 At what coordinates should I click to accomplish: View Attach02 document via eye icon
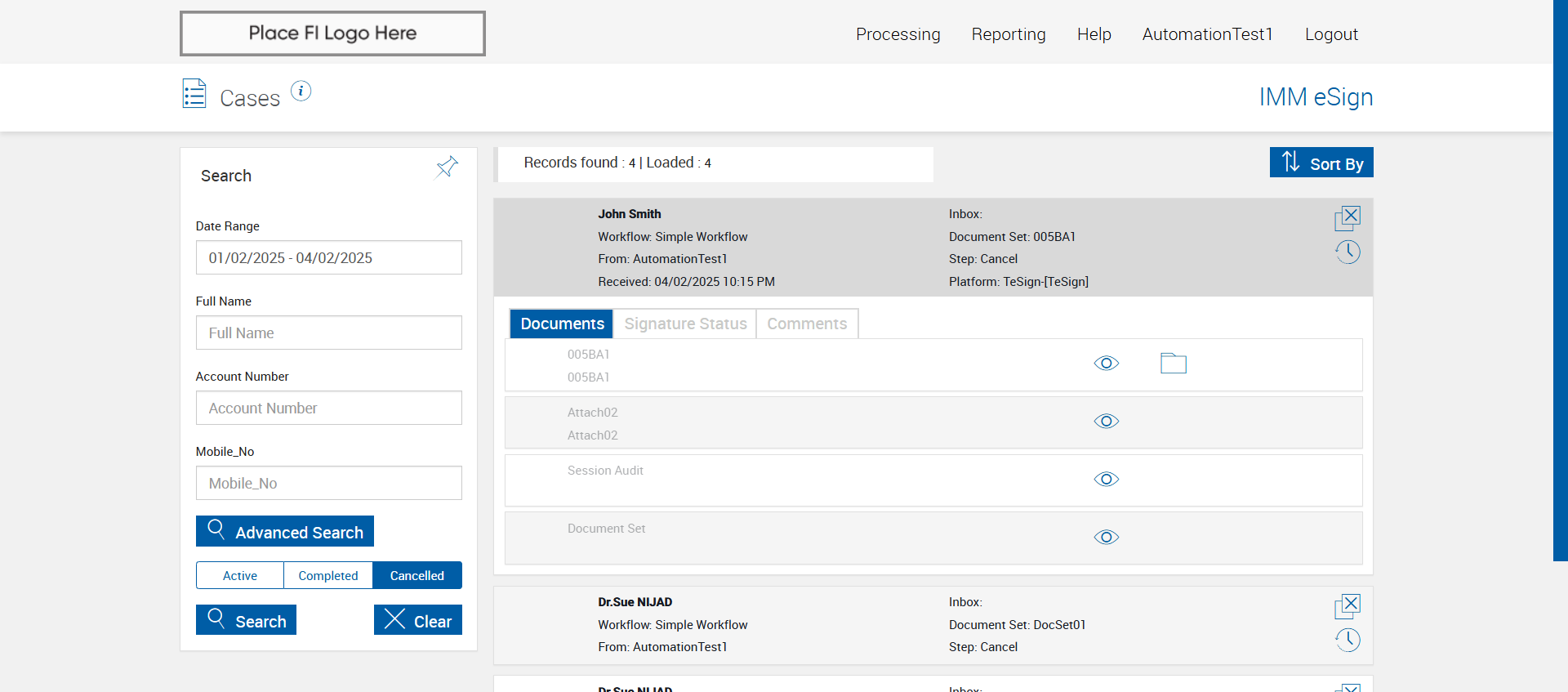click(1106, 422)
